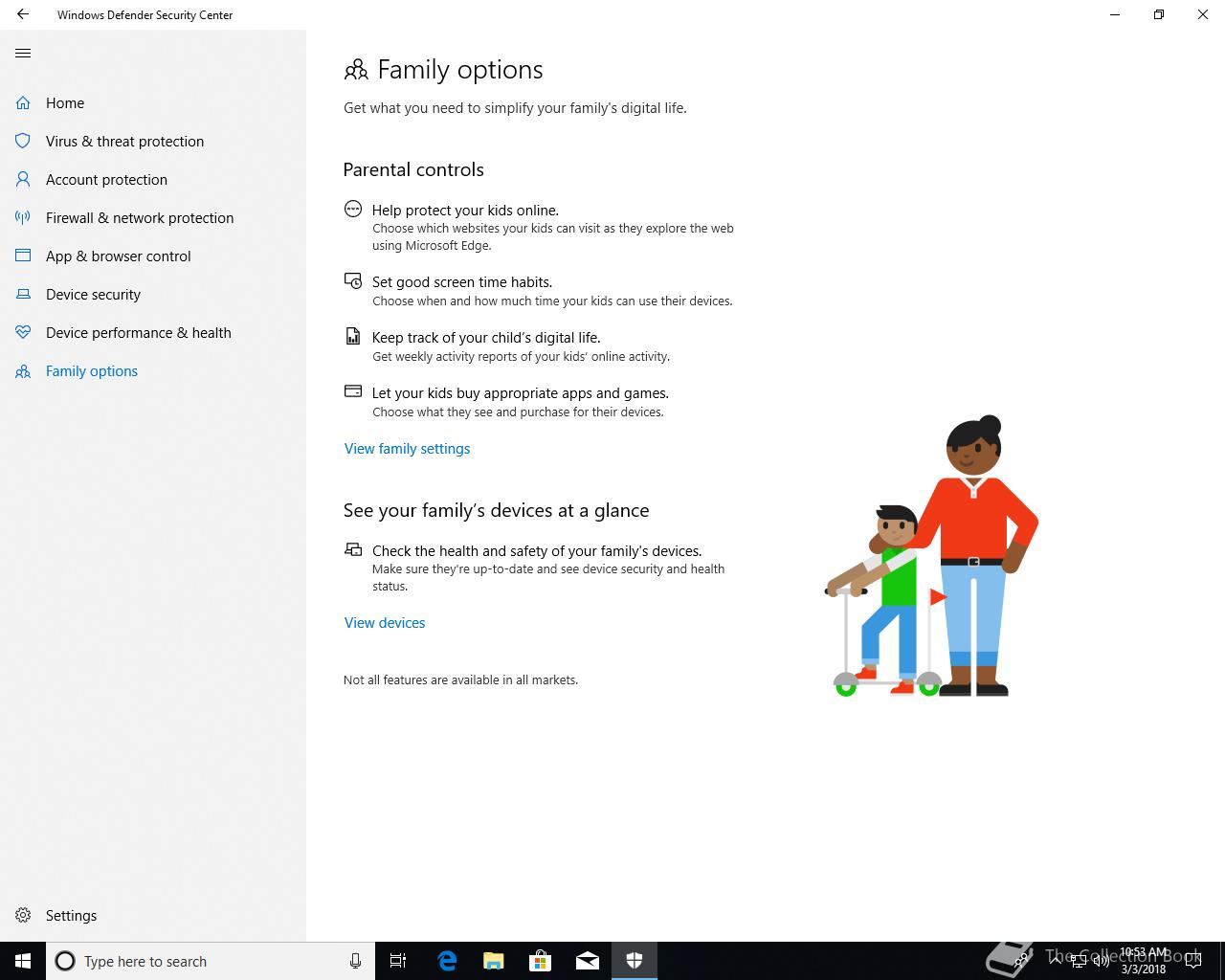
Task: Click the taskbar clock showing 3/3/2018
Action: pos(1144,961)
